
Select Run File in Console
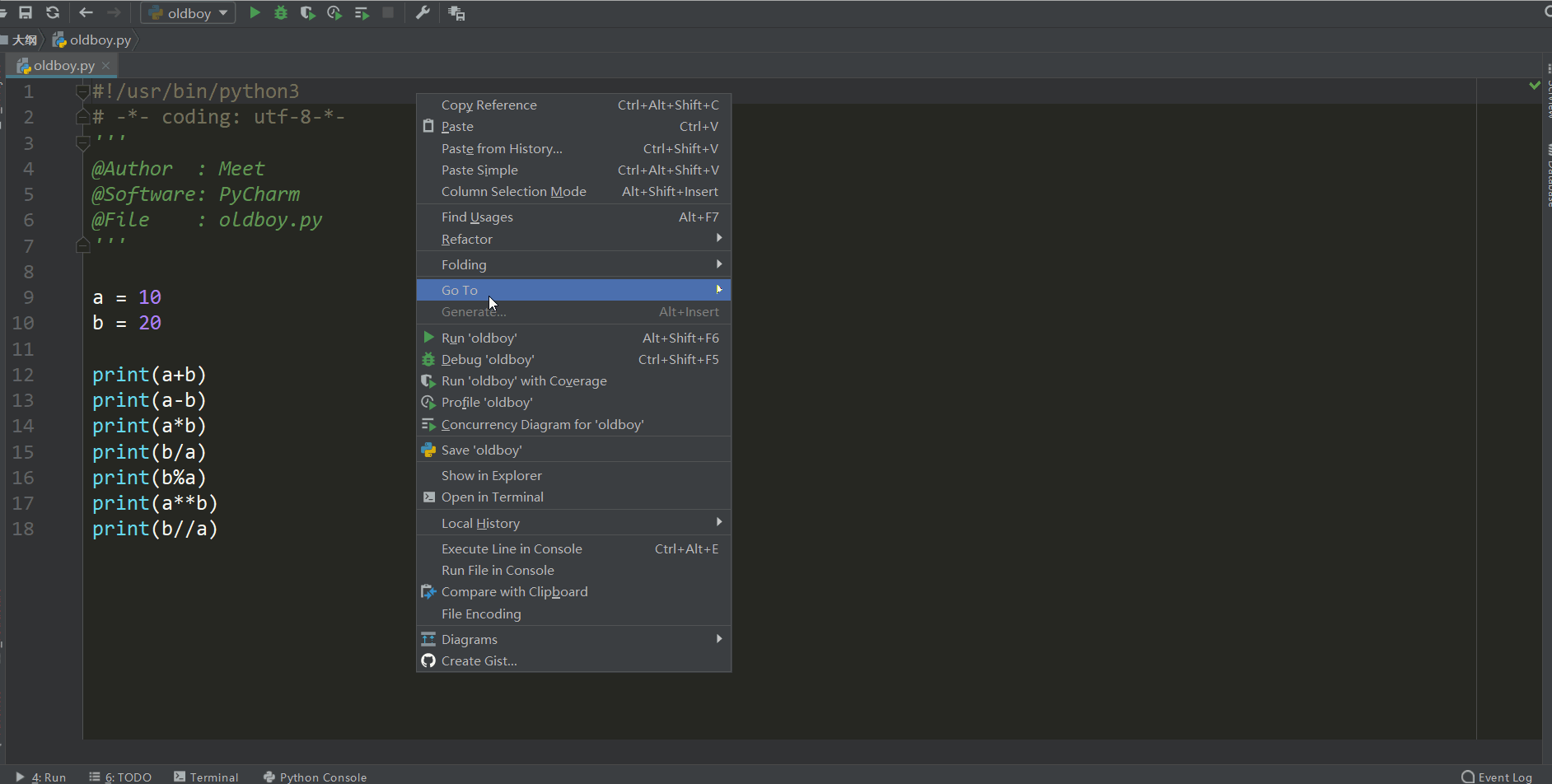[573, 570]
